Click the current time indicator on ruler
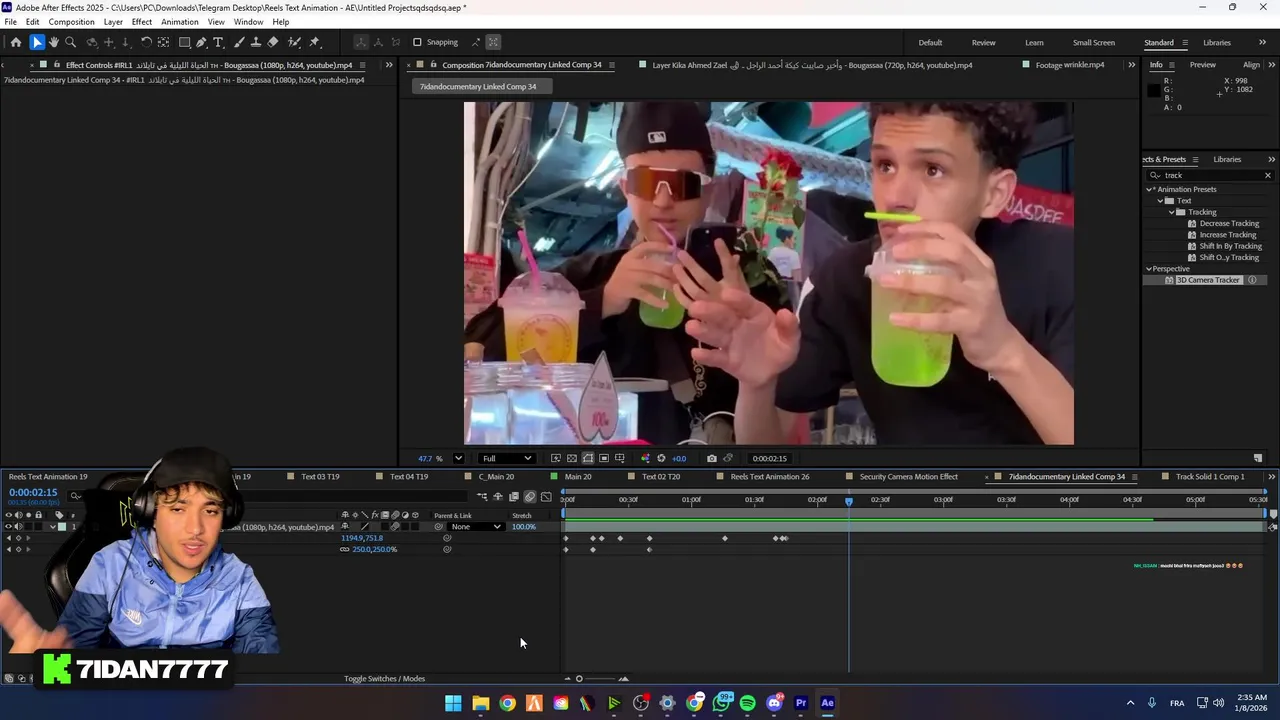Viewport: 1280px width, 720px height. pos(849,500)
